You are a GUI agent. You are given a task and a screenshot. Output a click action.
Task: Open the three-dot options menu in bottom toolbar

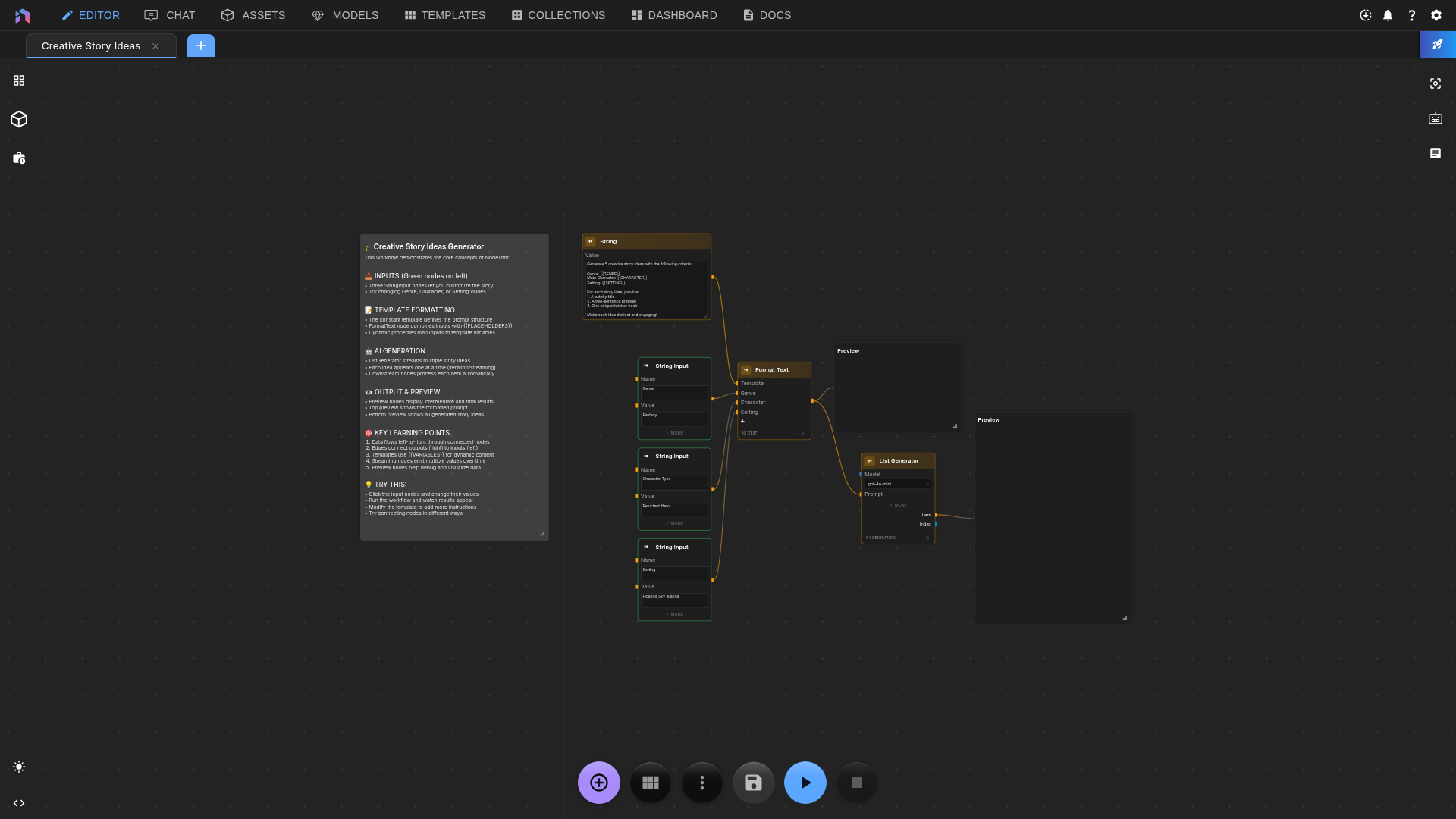point(701,782)
